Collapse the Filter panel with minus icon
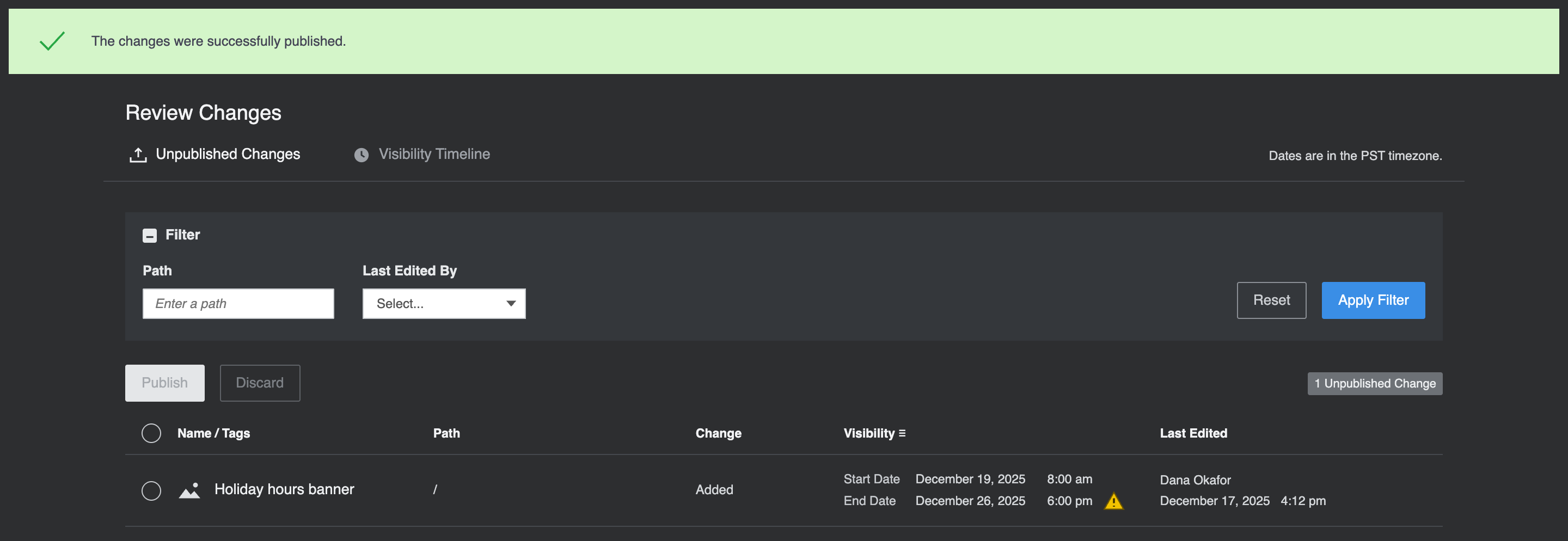The height and width of the screenshot is (541, 1568). 150,236
